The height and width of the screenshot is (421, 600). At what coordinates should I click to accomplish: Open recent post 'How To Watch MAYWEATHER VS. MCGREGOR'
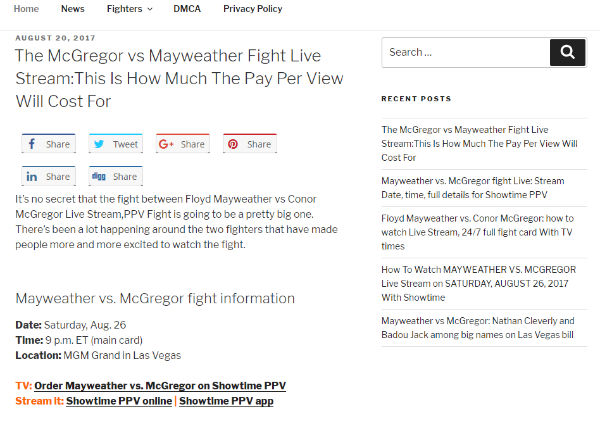[x=478, y=283]
